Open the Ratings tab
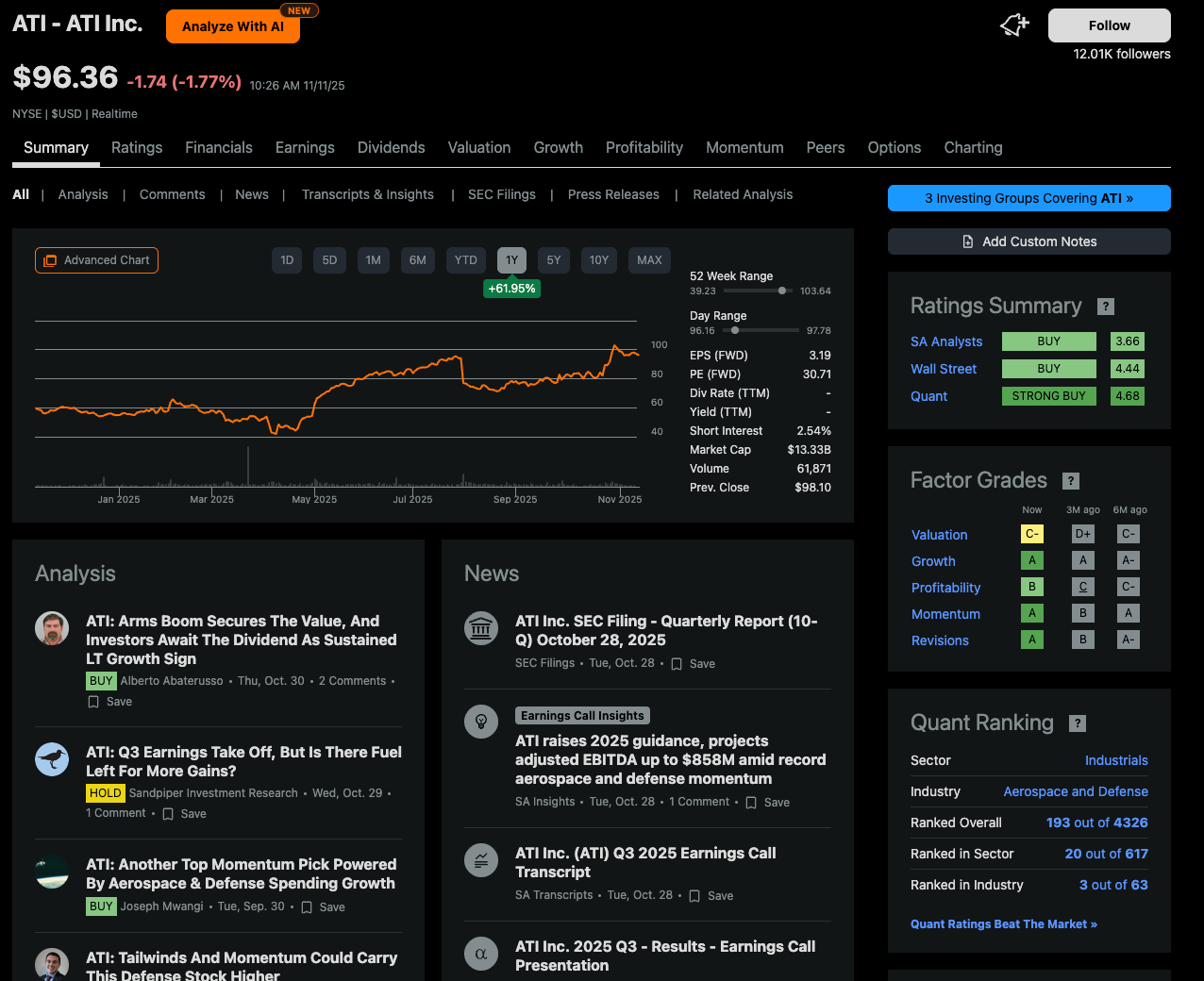Viewport: 1204px width, 981px height. 137,148
